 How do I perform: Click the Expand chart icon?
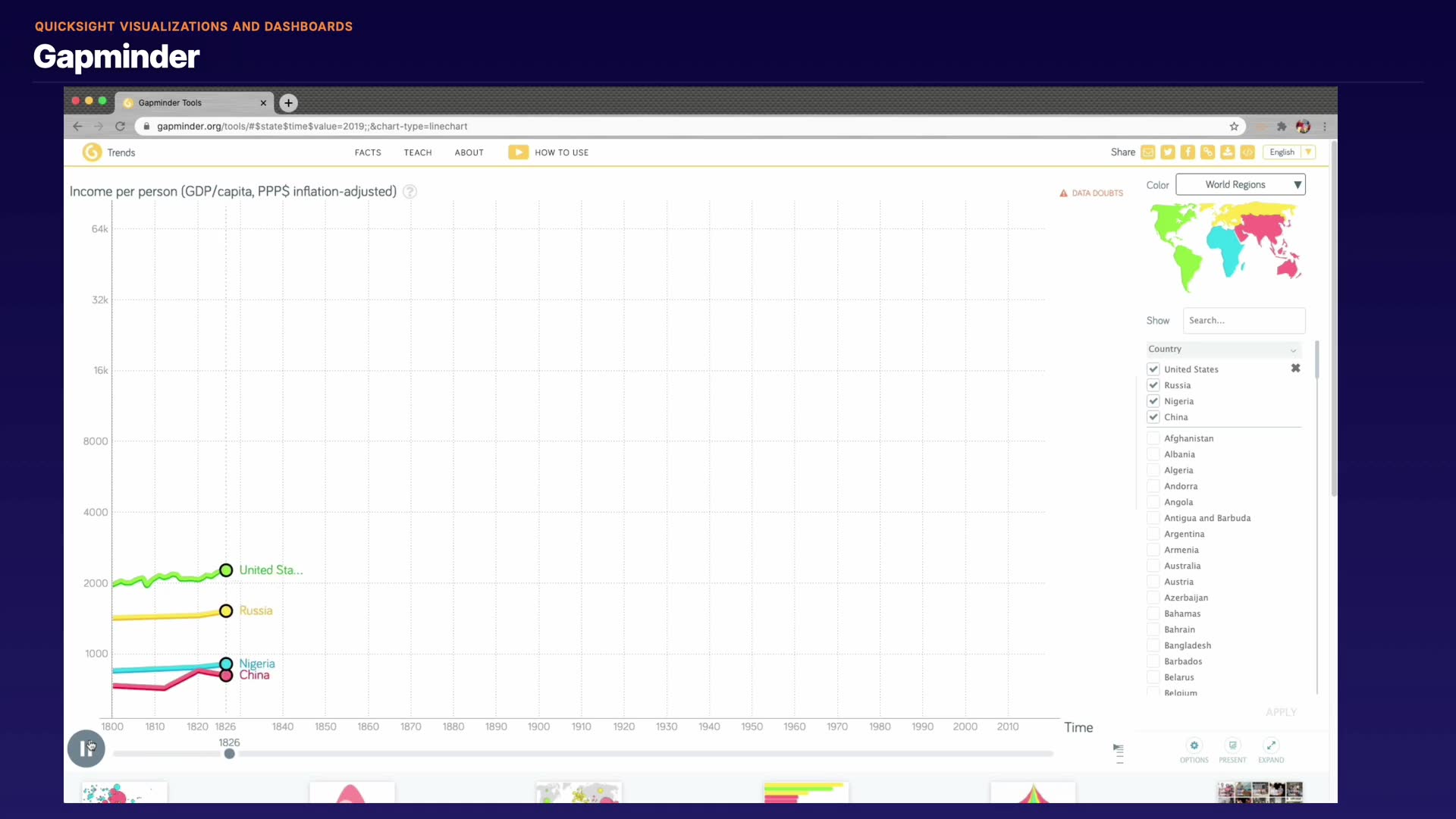[1271, 745]
